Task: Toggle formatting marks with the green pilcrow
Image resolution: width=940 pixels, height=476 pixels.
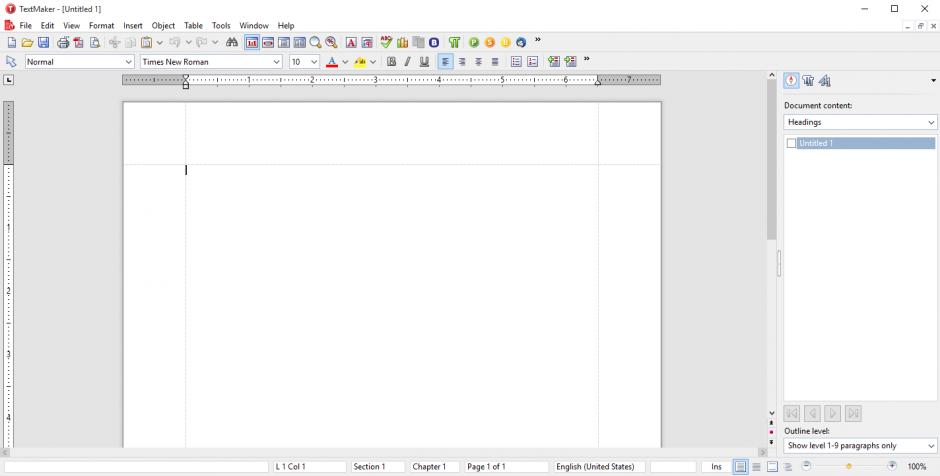Action: (x=454, y=43)
